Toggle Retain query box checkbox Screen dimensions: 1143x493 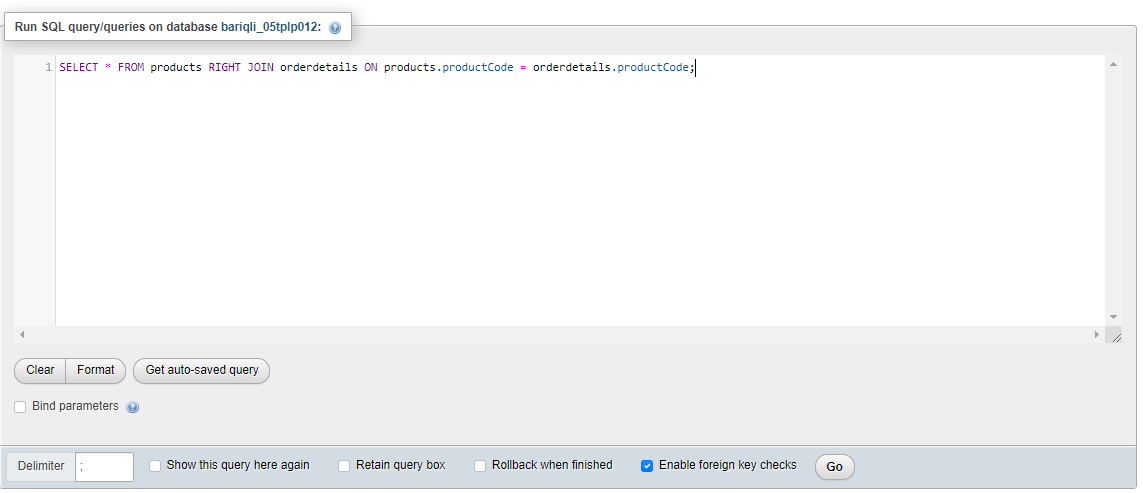click(344, 466)
